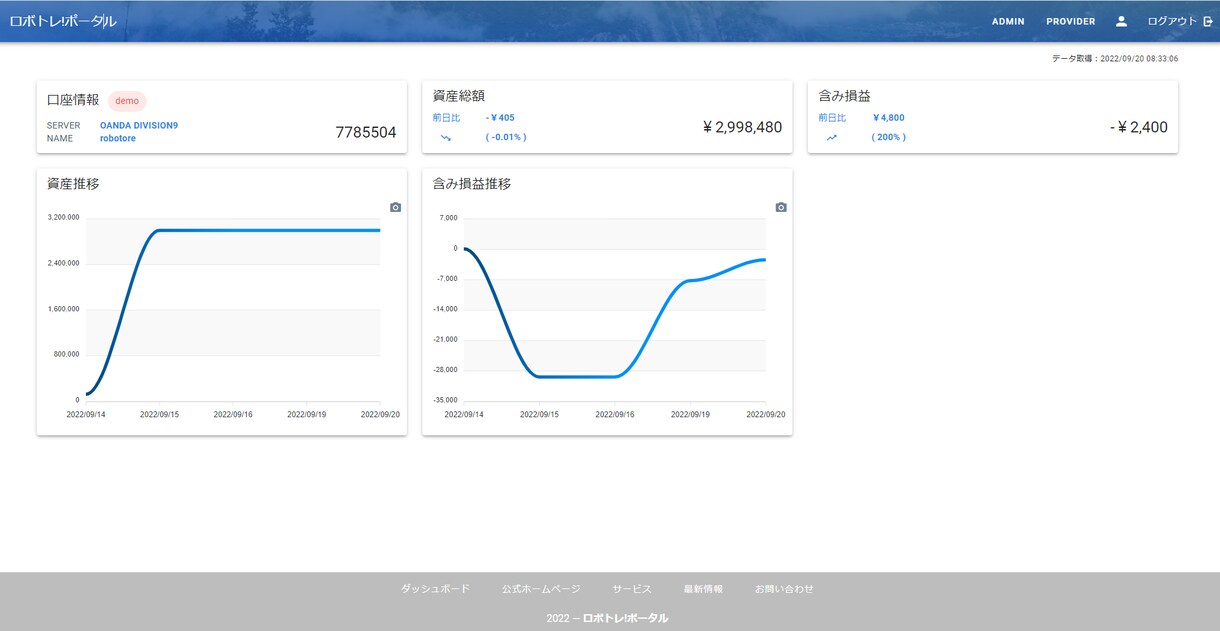Click the データ取得 timestamp text

point(1115,59)
